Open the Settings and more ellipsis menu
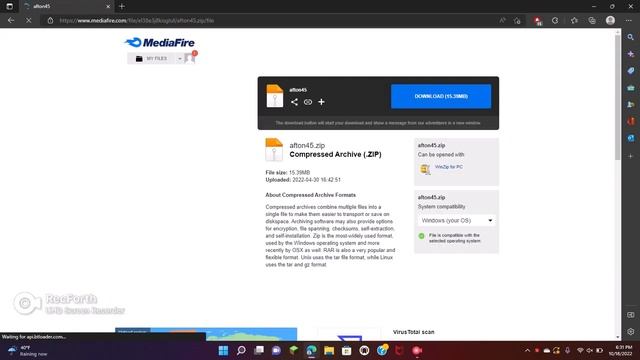Image resolution: width=640 pixels, height=360 pixels. pyautogui.click(x=628, y=20)
